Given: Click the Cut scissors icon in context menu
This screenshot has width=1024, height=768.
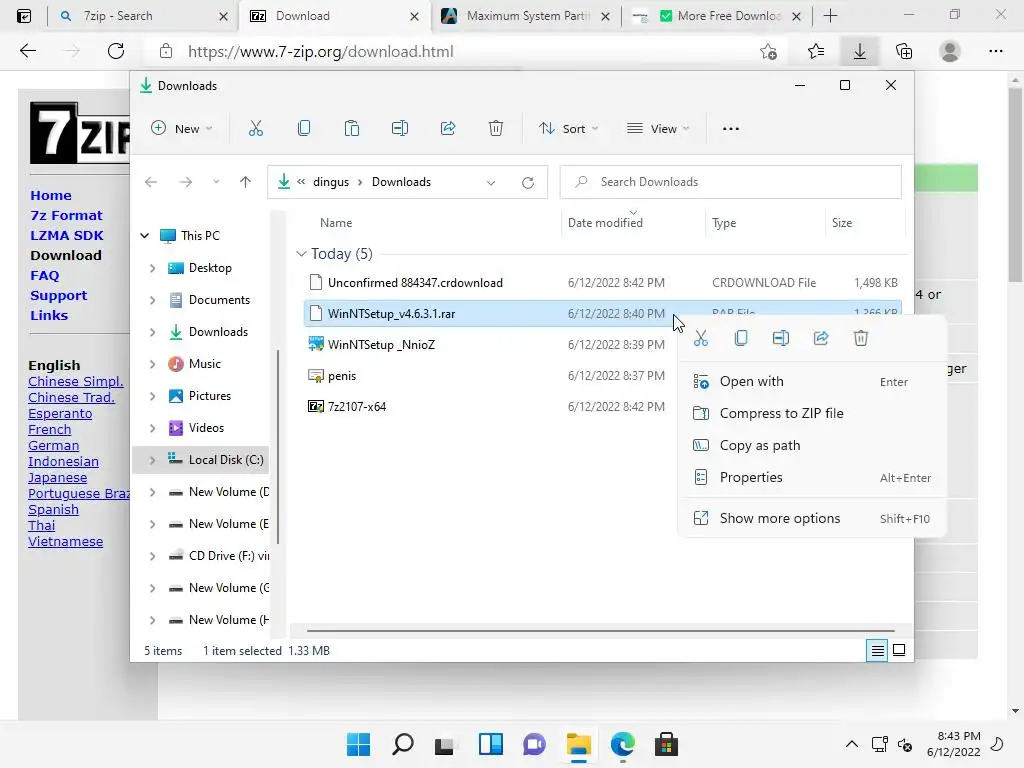Looking at the screenshot, I should point(701,338).
